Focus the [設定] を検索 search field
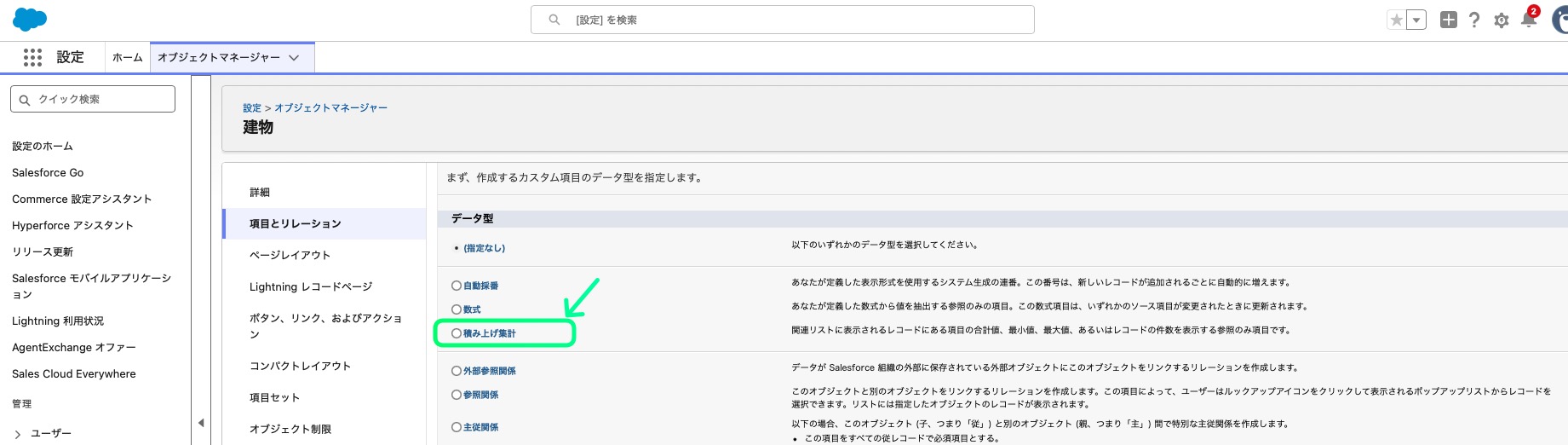The height and width of the screenshot is (445, 1568). click(x=782, y=20)
